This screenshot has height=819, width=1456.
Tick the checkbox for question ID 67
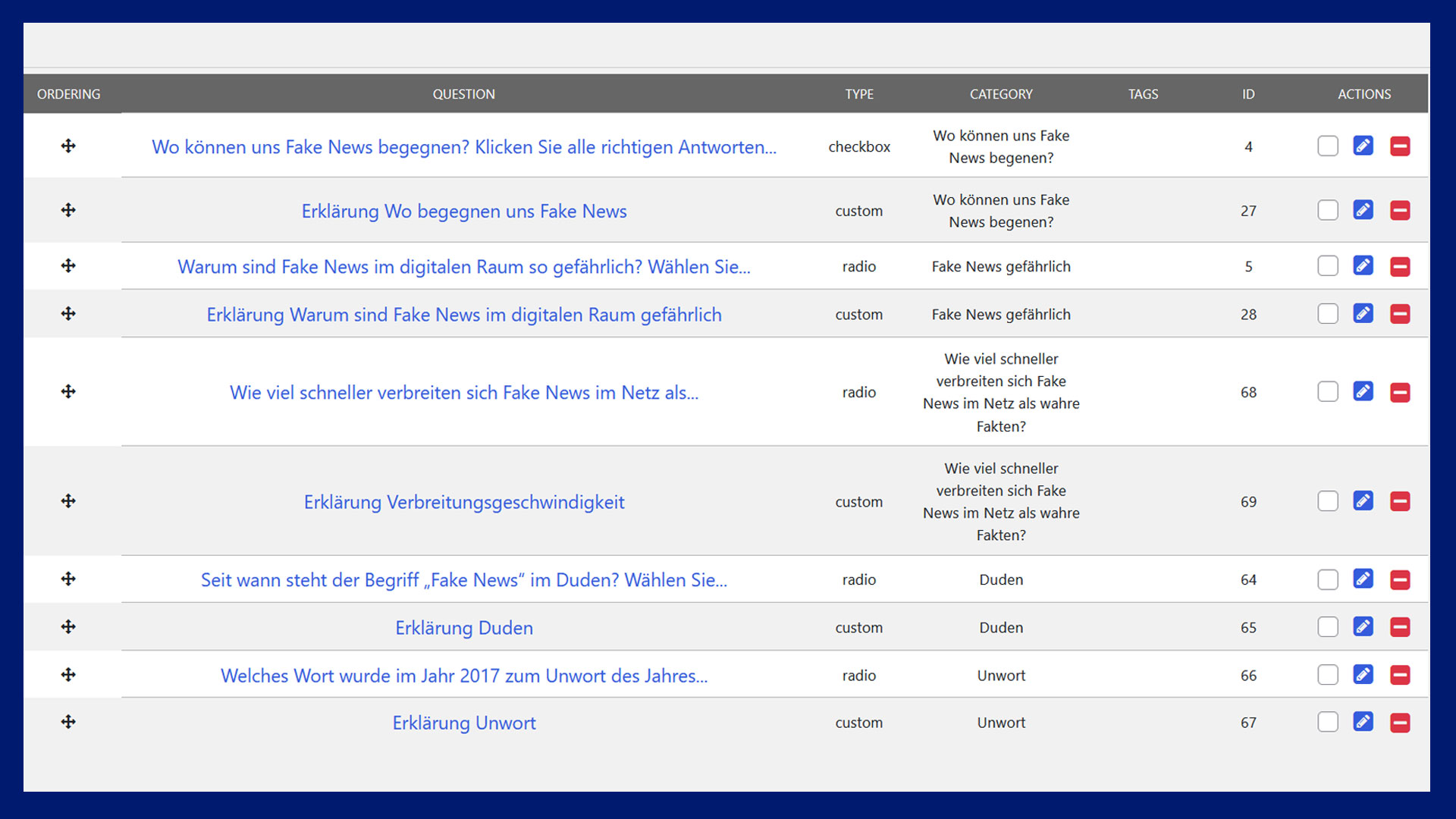pyautogui.click(x=1328, y=721)
